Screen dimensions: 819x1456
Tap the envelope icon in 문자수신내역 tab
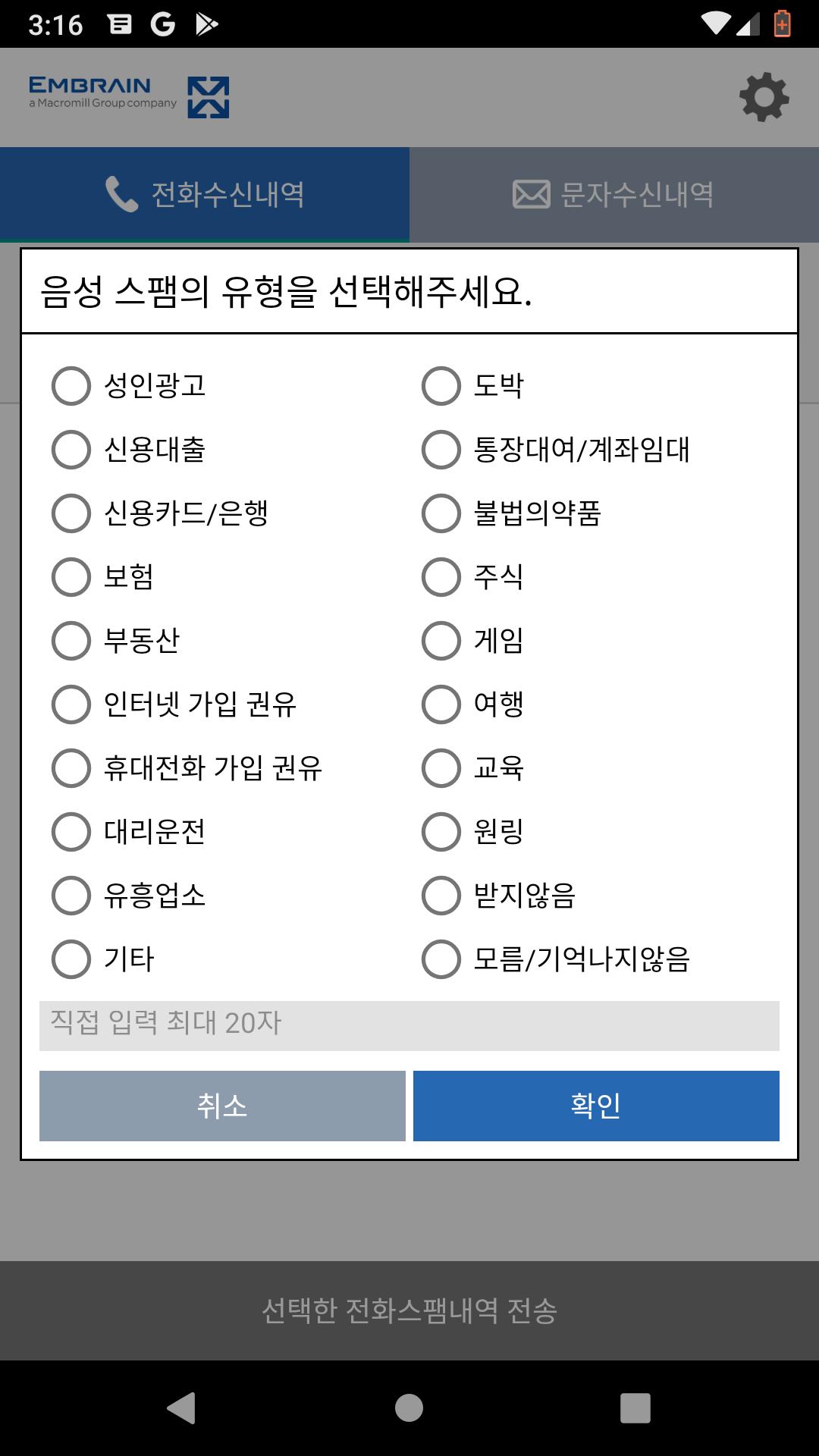pyautogui.click(x=531, y=194)
